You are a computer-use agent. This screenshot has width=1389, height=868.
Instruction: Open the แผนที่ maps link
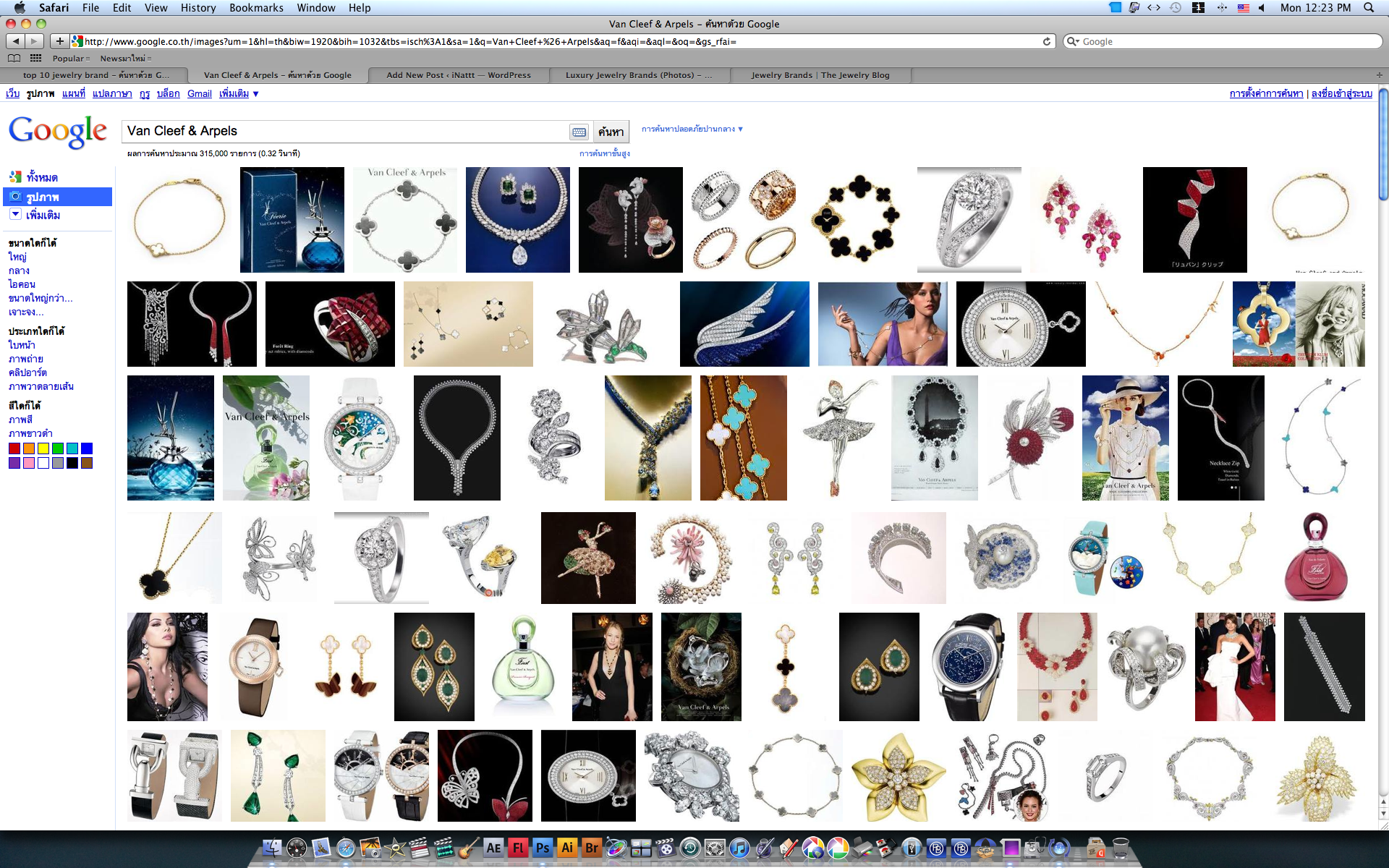tap(73, 94)
